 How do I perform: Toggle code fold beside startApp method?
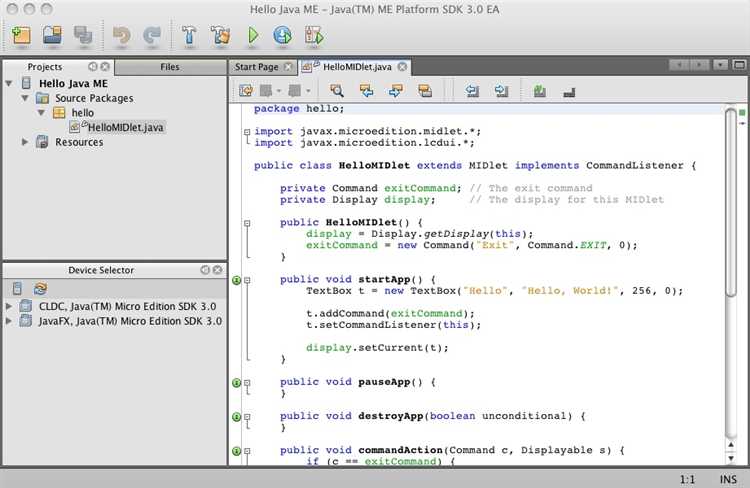pyautogui.click(x=247, y=280)
